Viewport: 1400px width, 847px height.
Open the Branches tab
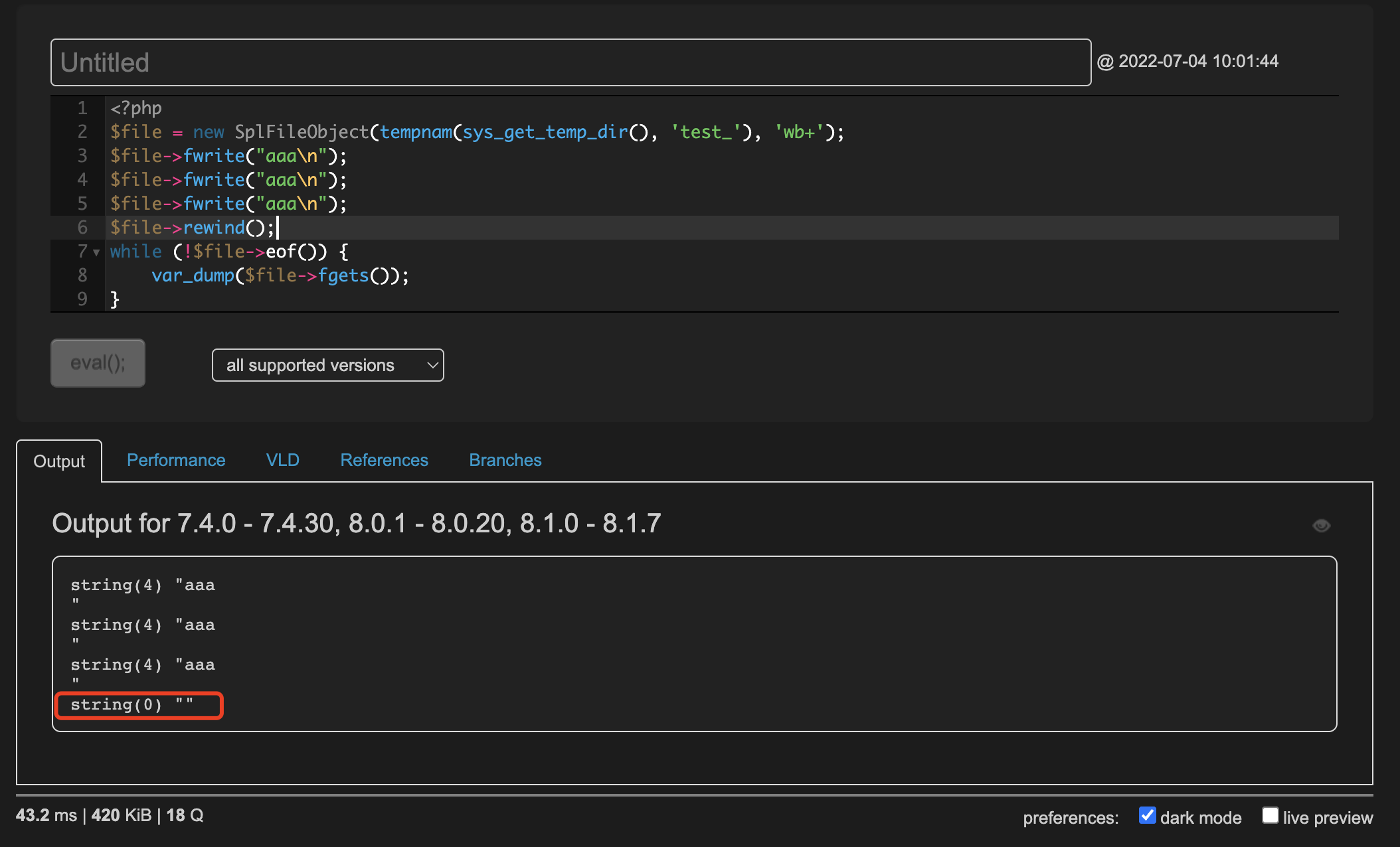(505, 460)
